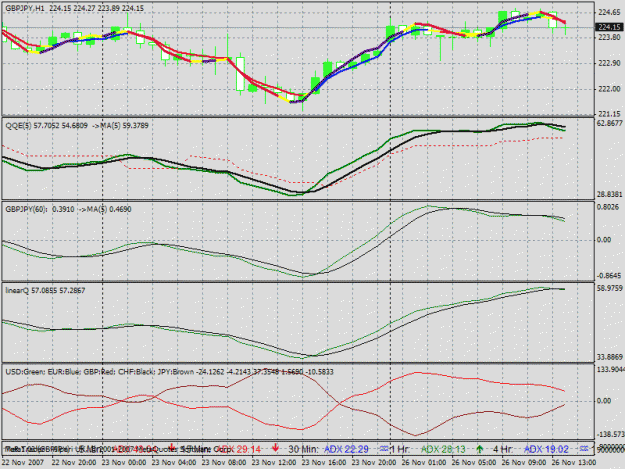Image resolution: width=625 pixels, height=469 pixels.
Task: Click the 221.15 price axis value
Action: [609, 114]
